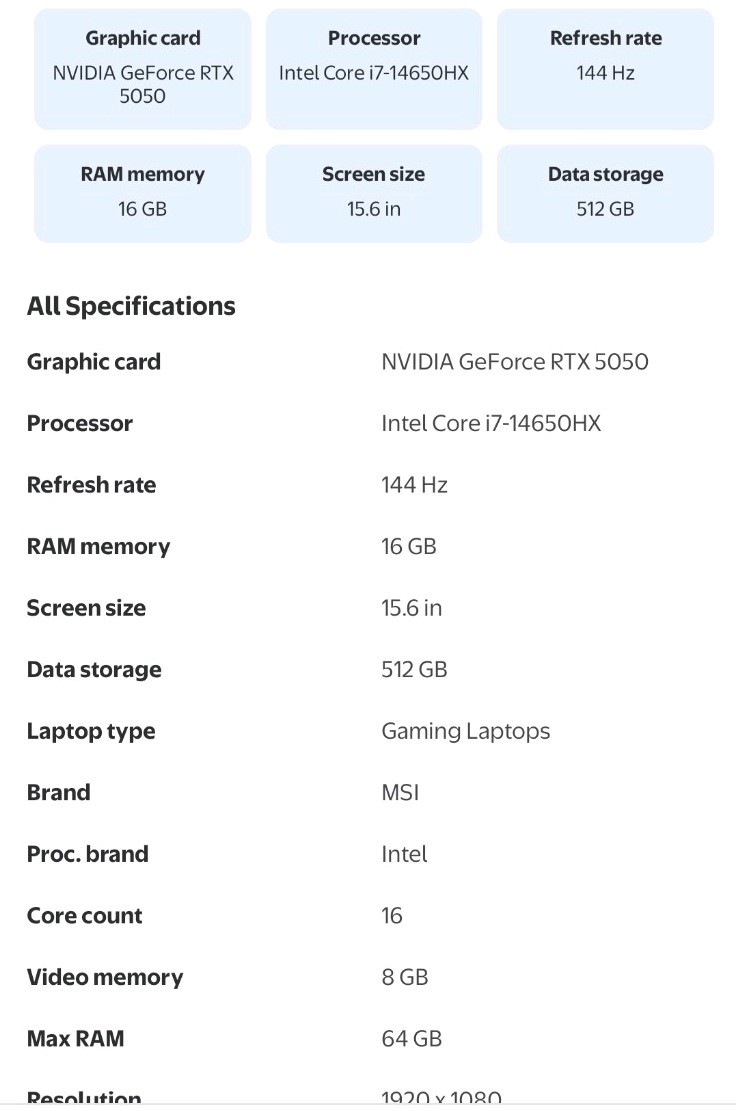Viewport: 736px width, 1111px height.
Task: Click the Intel processor brand value
Action: tap(404, 854)
